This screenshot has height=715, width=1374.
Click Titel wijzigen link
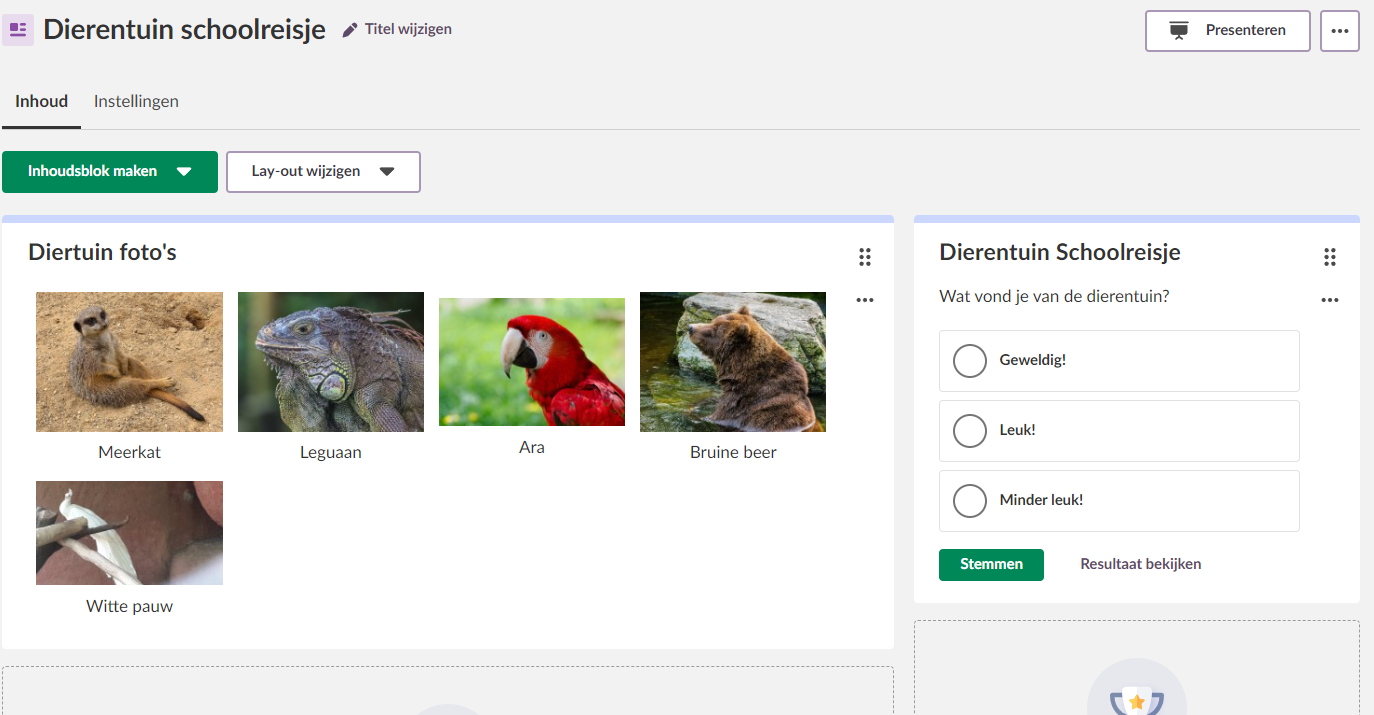(408, 30)
